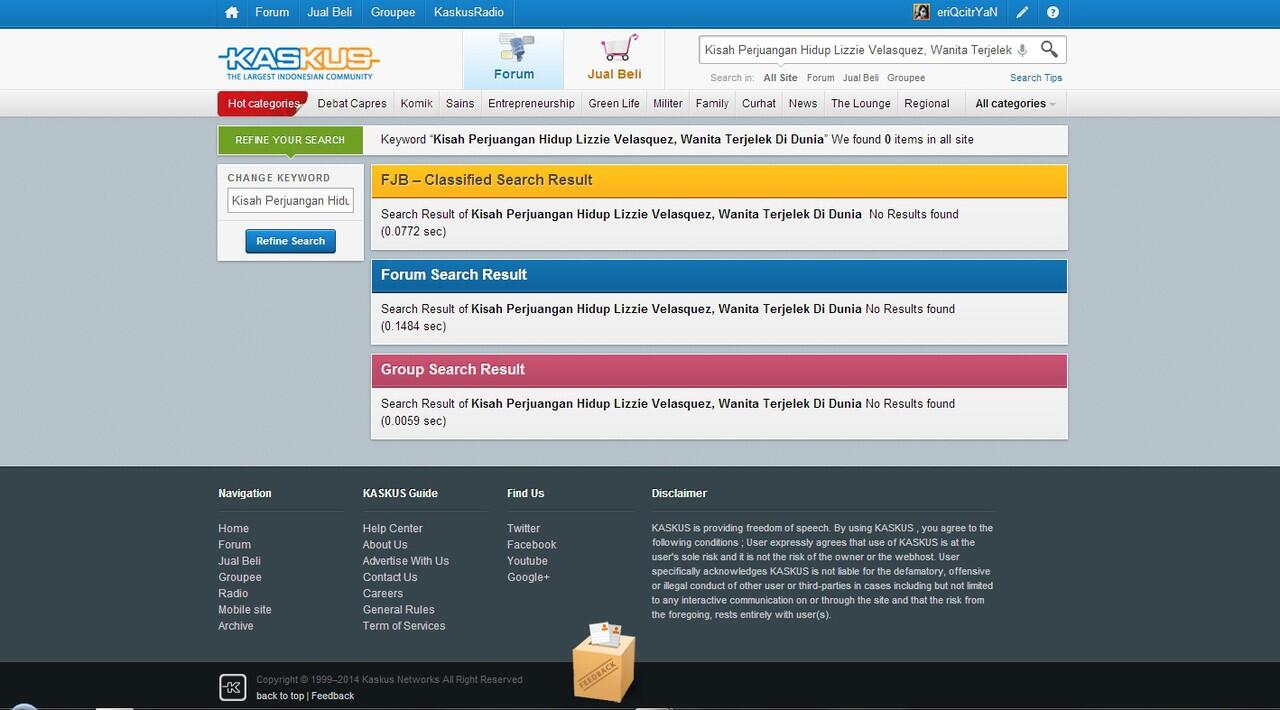Screen dimensions: 1280x710
Task: Open the Regional category
Action: coord(927,104)
